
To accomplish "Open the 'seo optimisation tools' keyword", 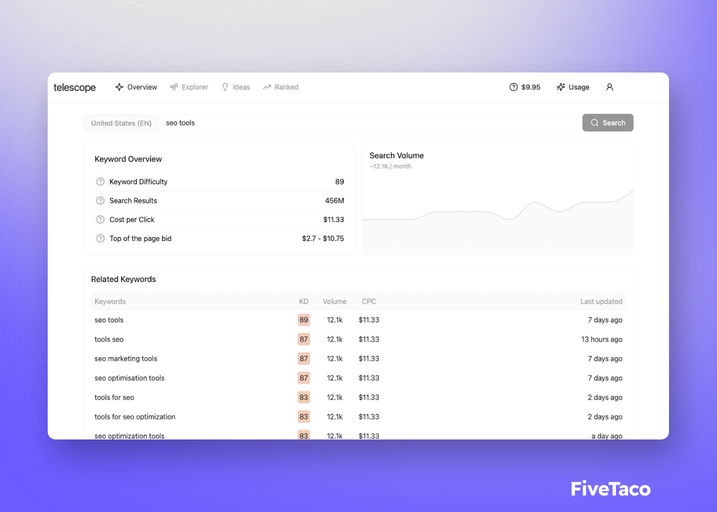I will (x=129, y=378).
